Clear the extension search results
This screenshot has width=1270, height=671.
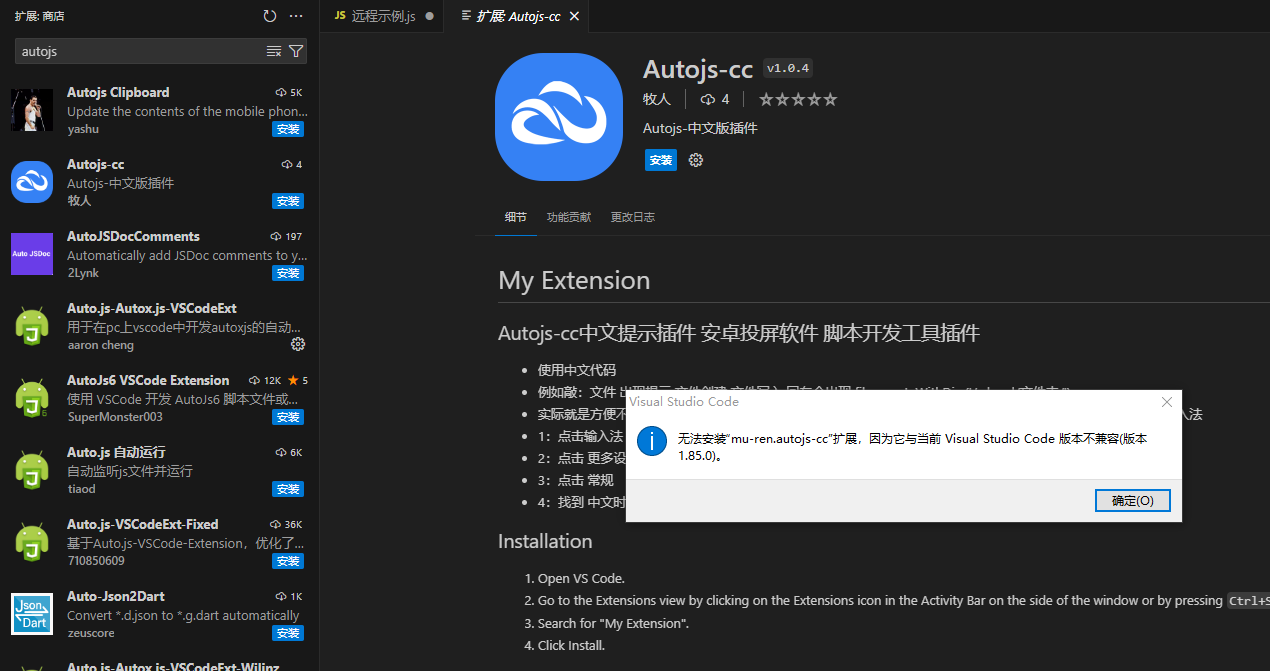pos(274,51)
